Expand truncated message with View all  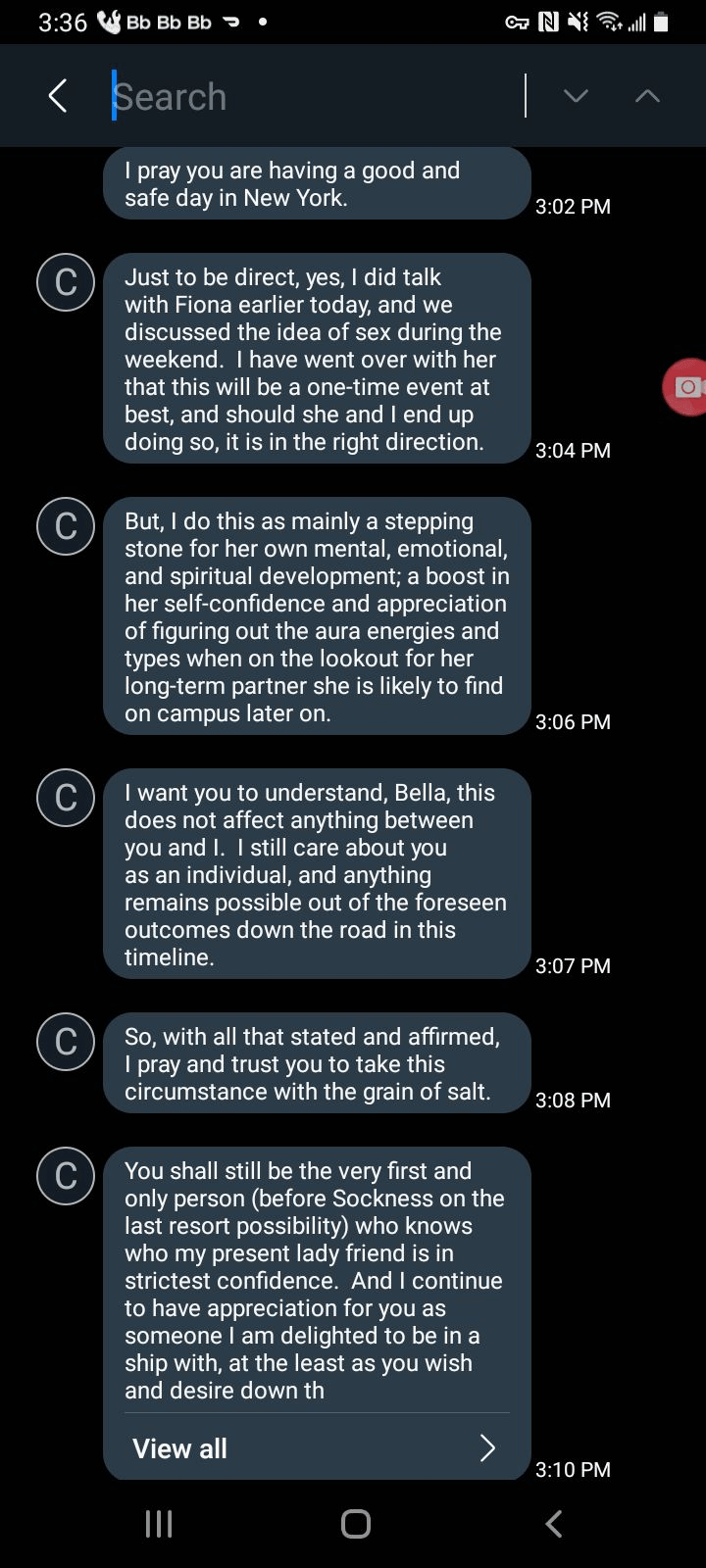(x=180, y=1448)
